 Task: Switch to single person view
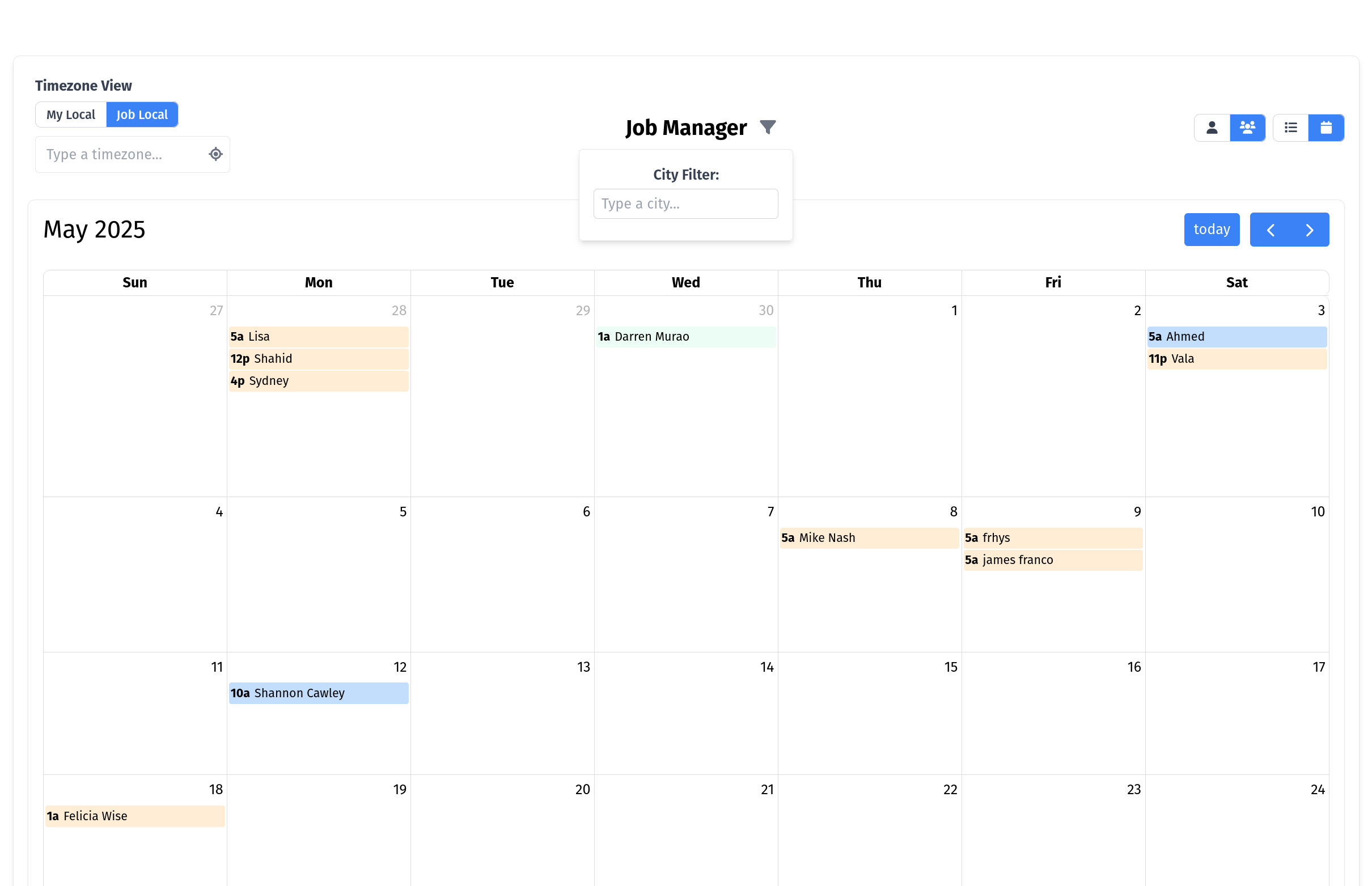1212,127
